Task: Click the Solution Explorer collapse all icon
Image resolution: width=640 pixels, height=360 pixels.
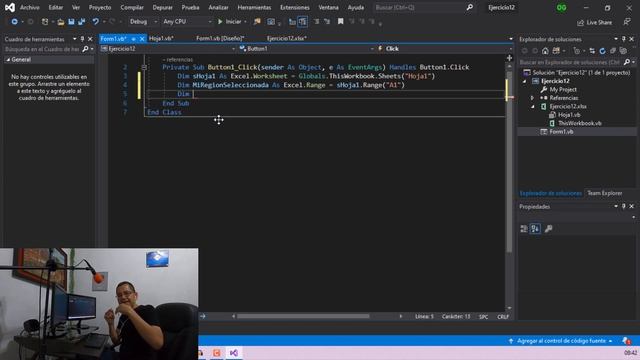Action: click(613, 51)
